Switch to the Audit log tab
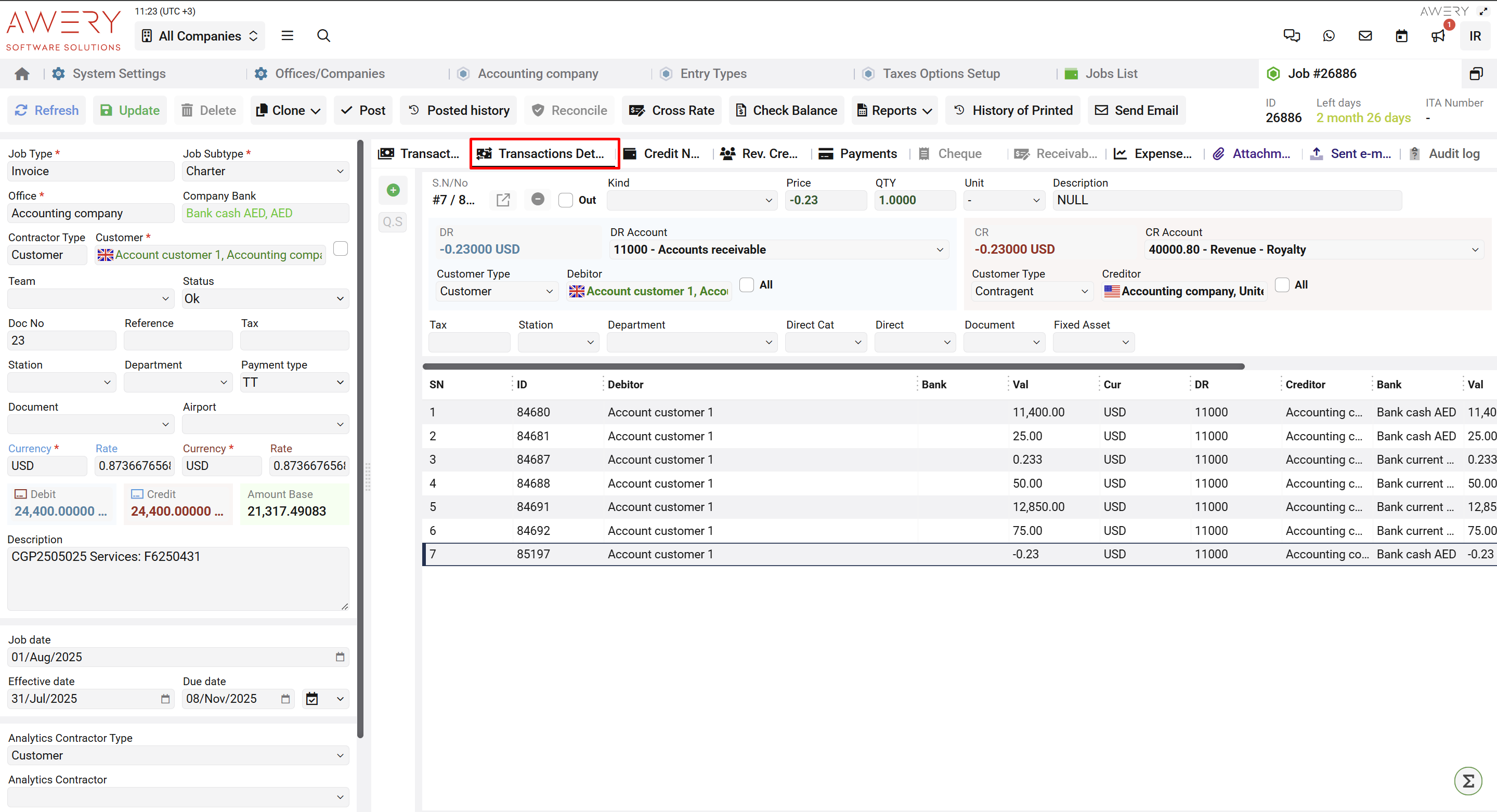The image size is (1497, 812). (1444, 153)
